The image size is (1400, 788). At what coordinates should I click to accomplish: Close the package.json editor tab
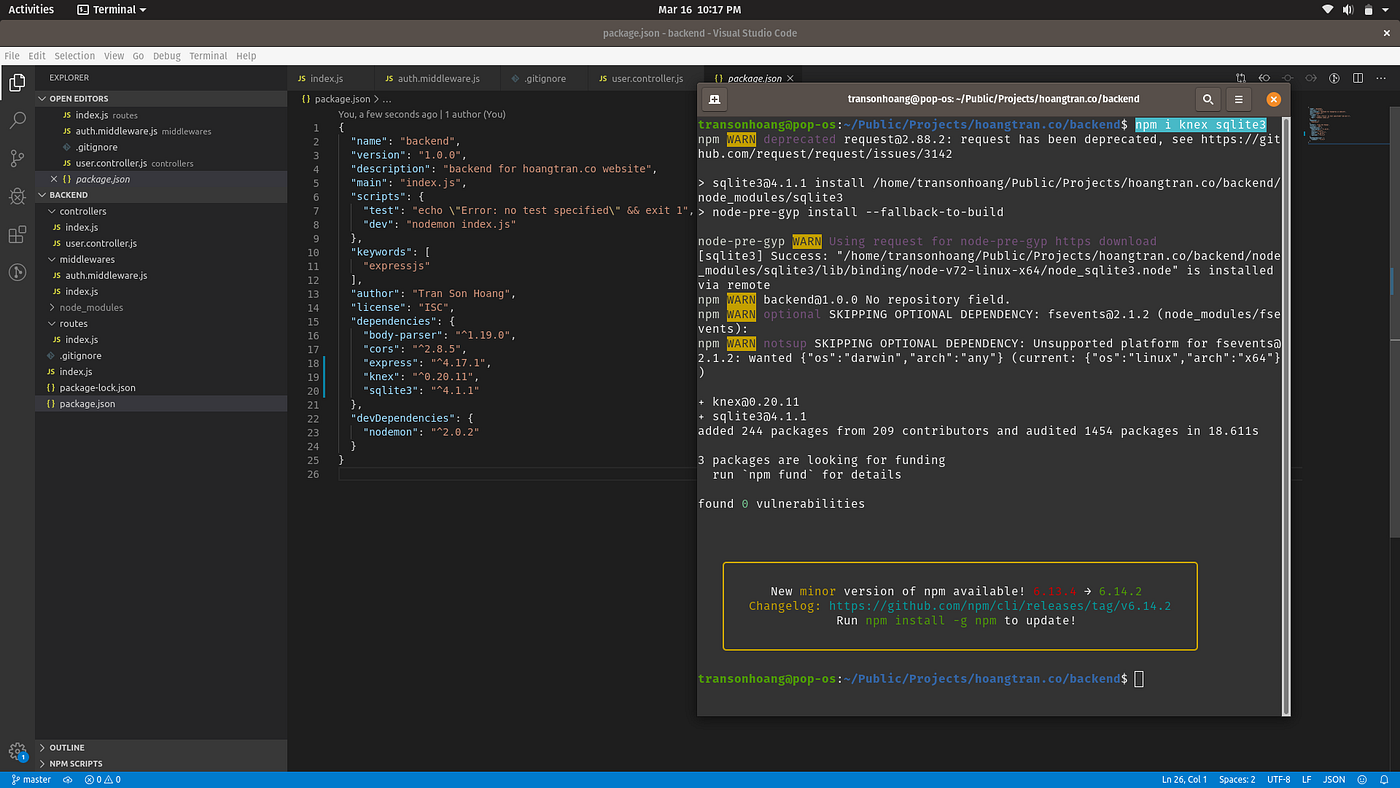[x=790, y=78]
